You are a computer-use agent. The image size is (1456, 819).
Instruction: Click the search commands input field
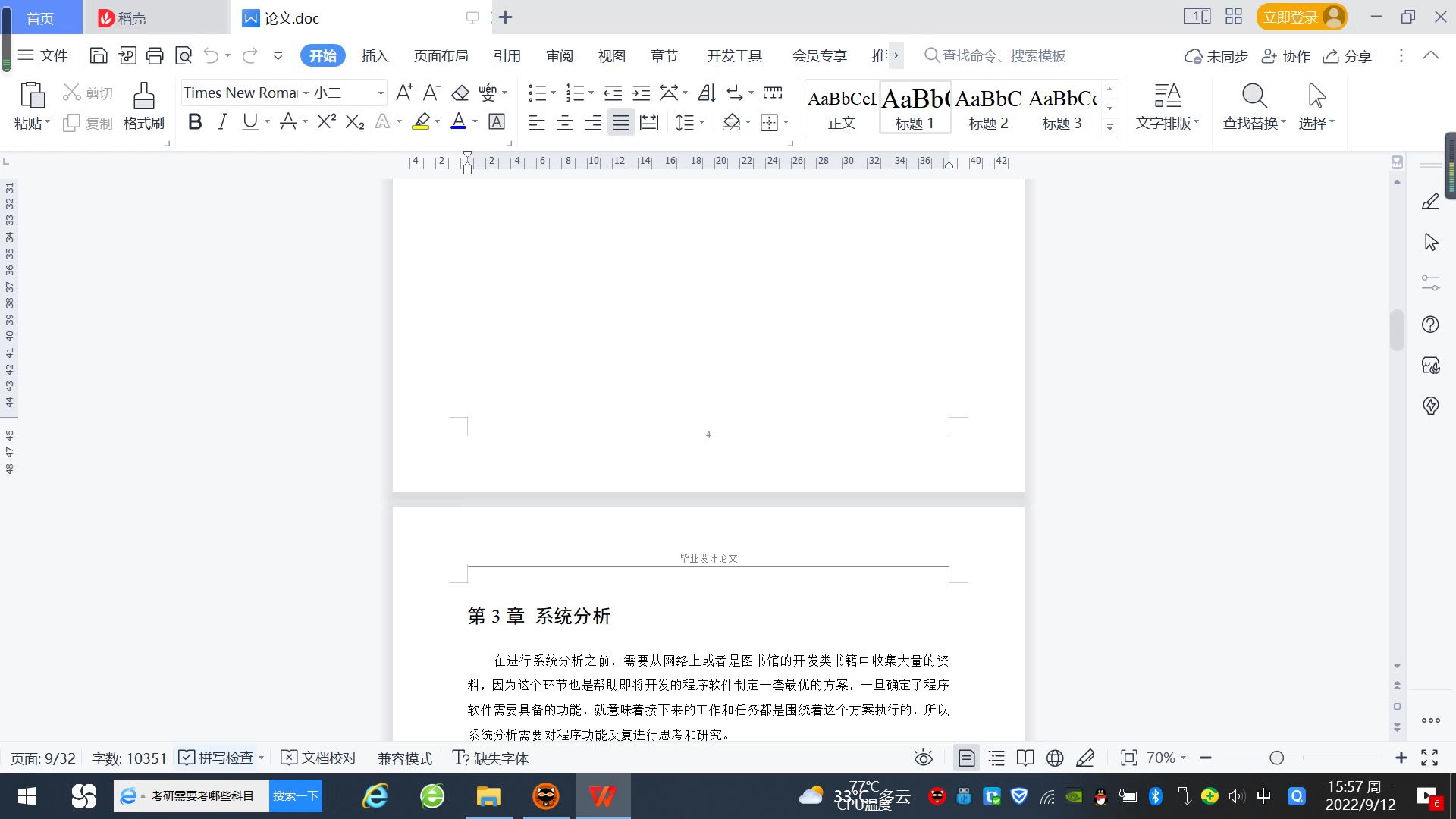point(1003,55)
